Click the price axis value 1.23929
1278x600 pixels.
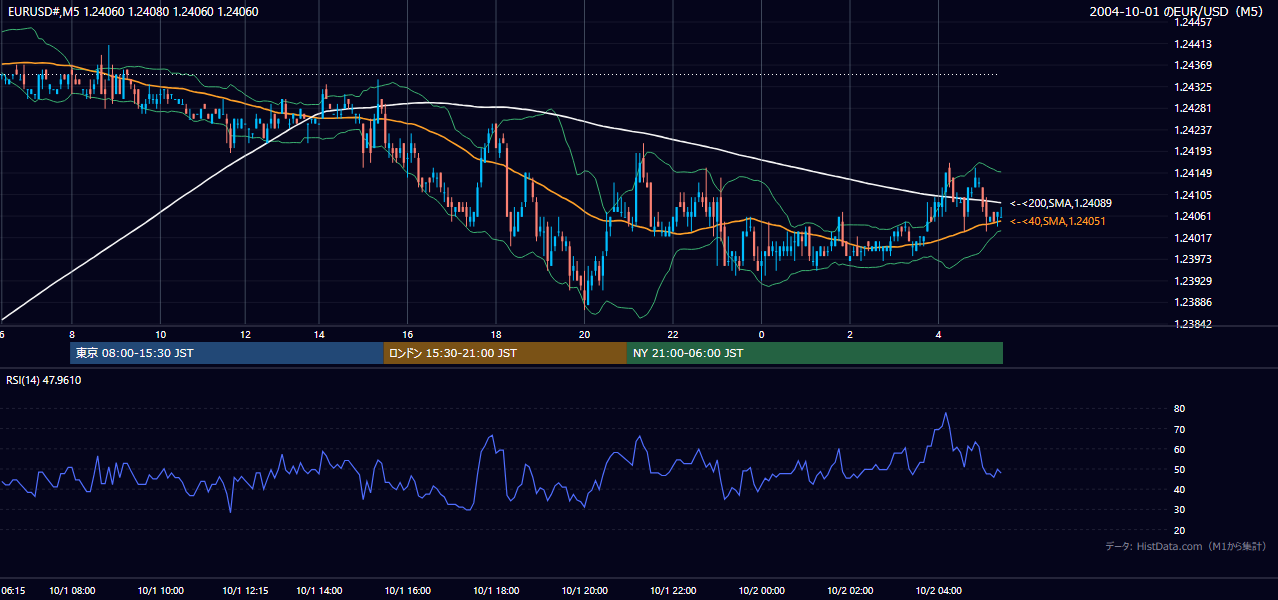pos(1195,281)
